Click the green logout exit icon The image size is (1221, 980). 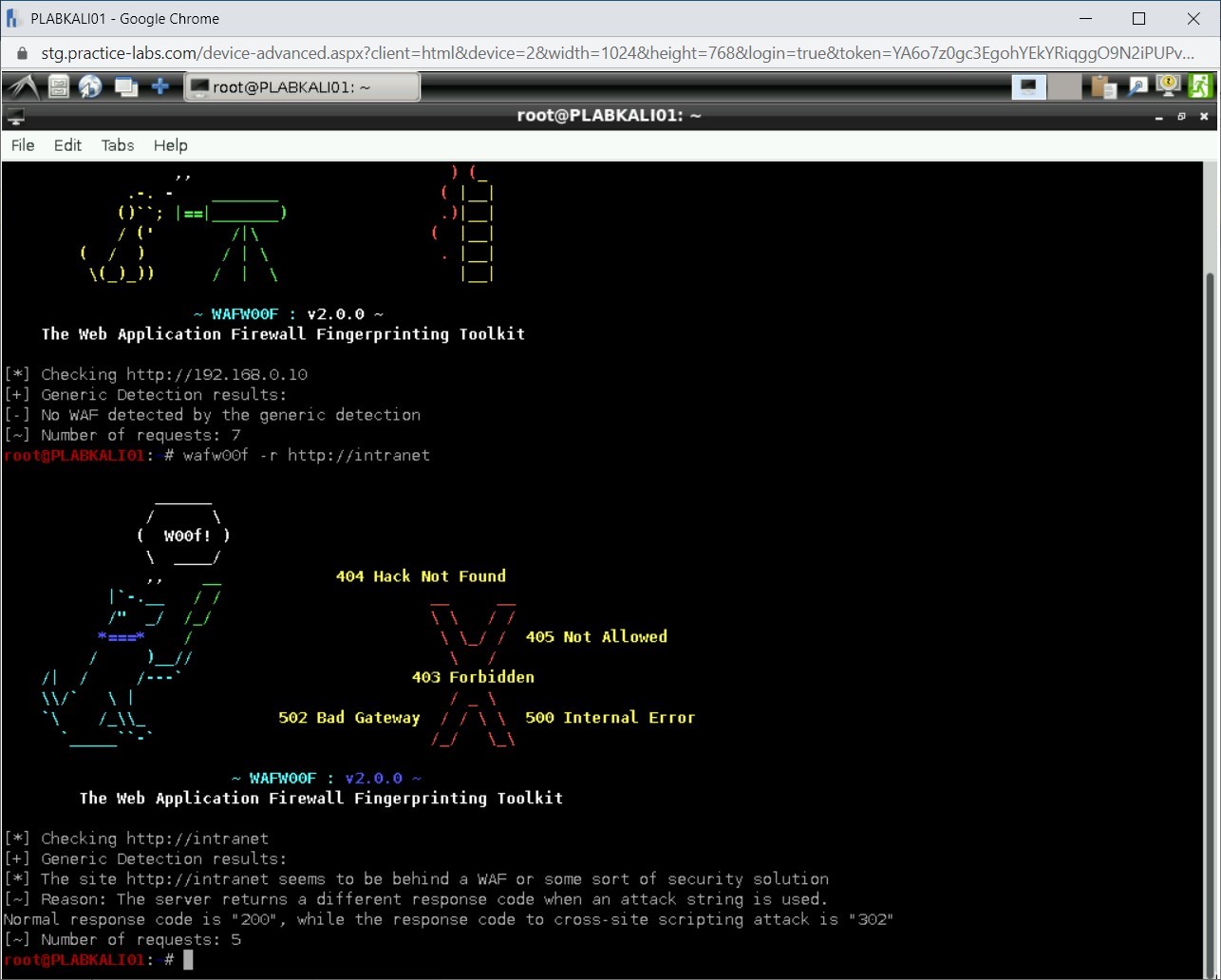coord(1200,87)
